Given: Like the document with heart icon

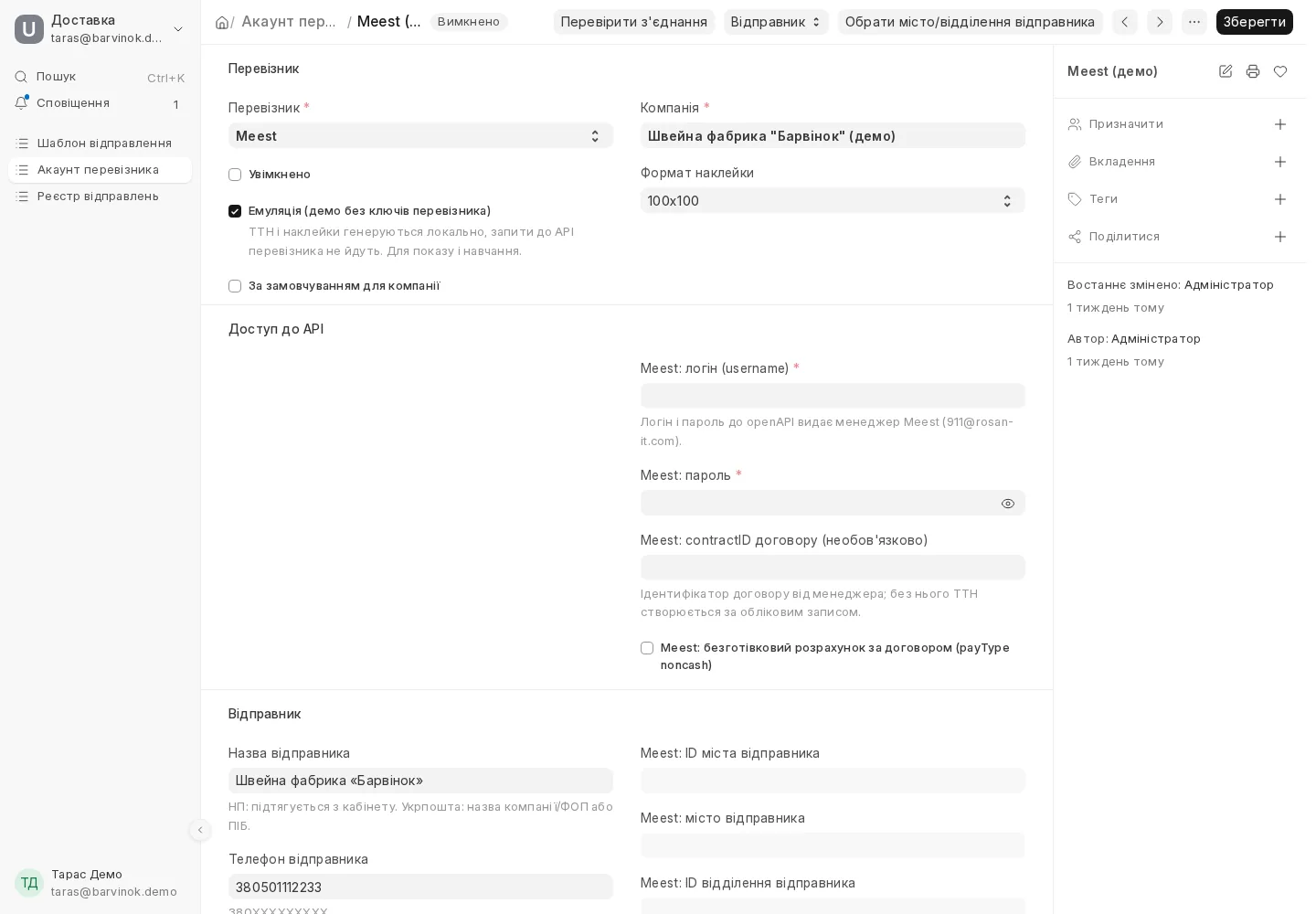Looking at the screenshot, I should point(1280,71).
